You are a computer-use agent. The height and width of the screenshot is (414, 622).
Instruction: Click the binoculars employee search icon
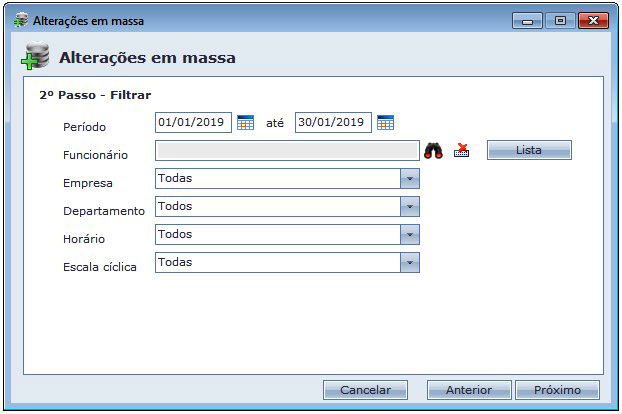(x=433, y=151)
